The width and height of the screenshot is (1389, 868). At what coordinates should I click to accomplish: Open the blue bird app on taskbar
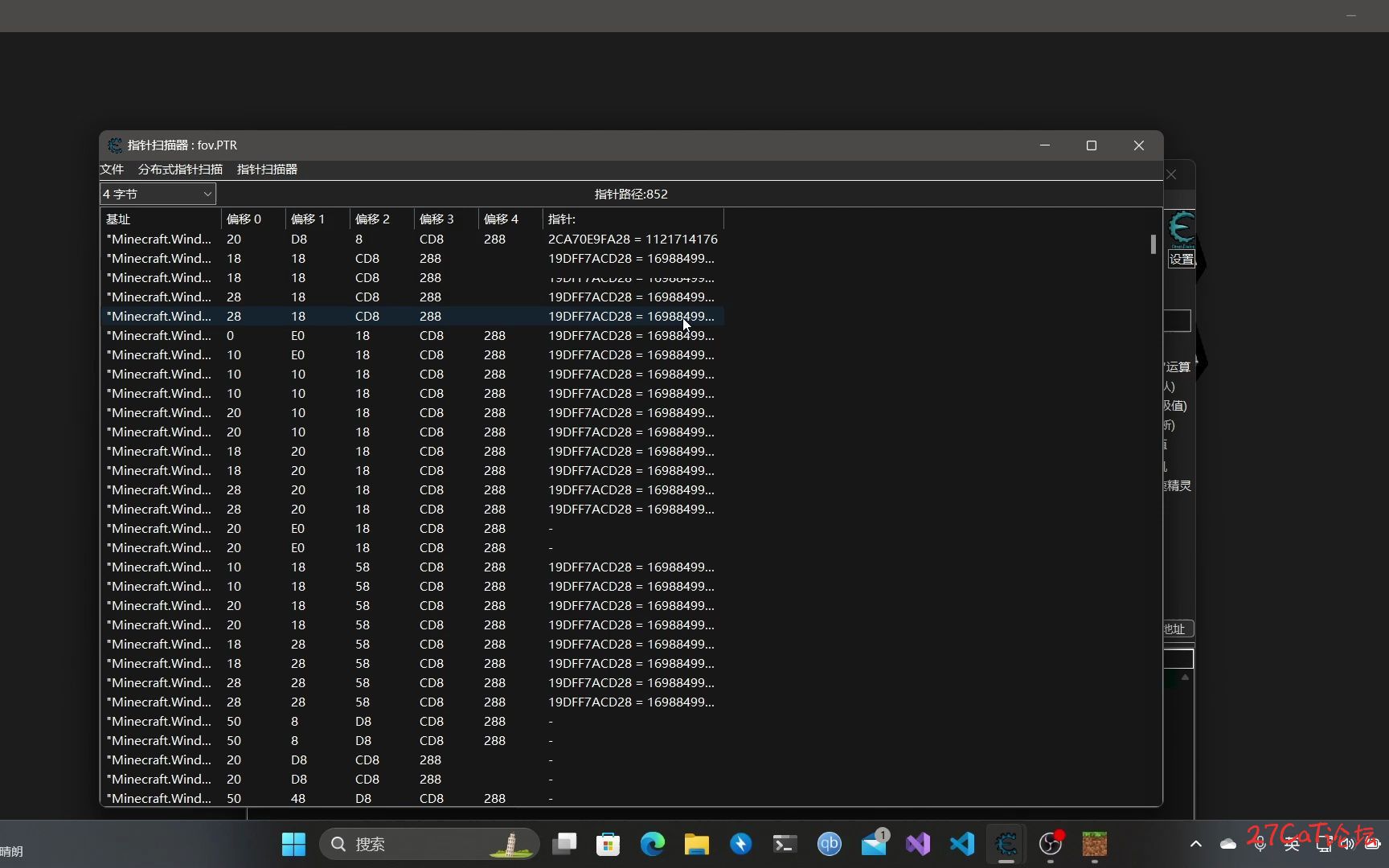(x=741, y=844)
